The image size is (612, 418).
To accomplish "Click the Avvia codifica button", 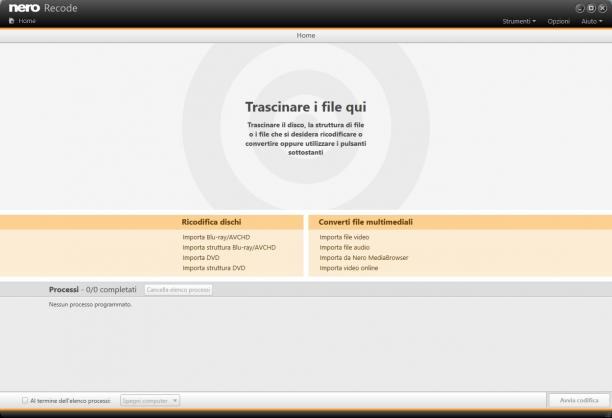I will [x=579, y=400].
